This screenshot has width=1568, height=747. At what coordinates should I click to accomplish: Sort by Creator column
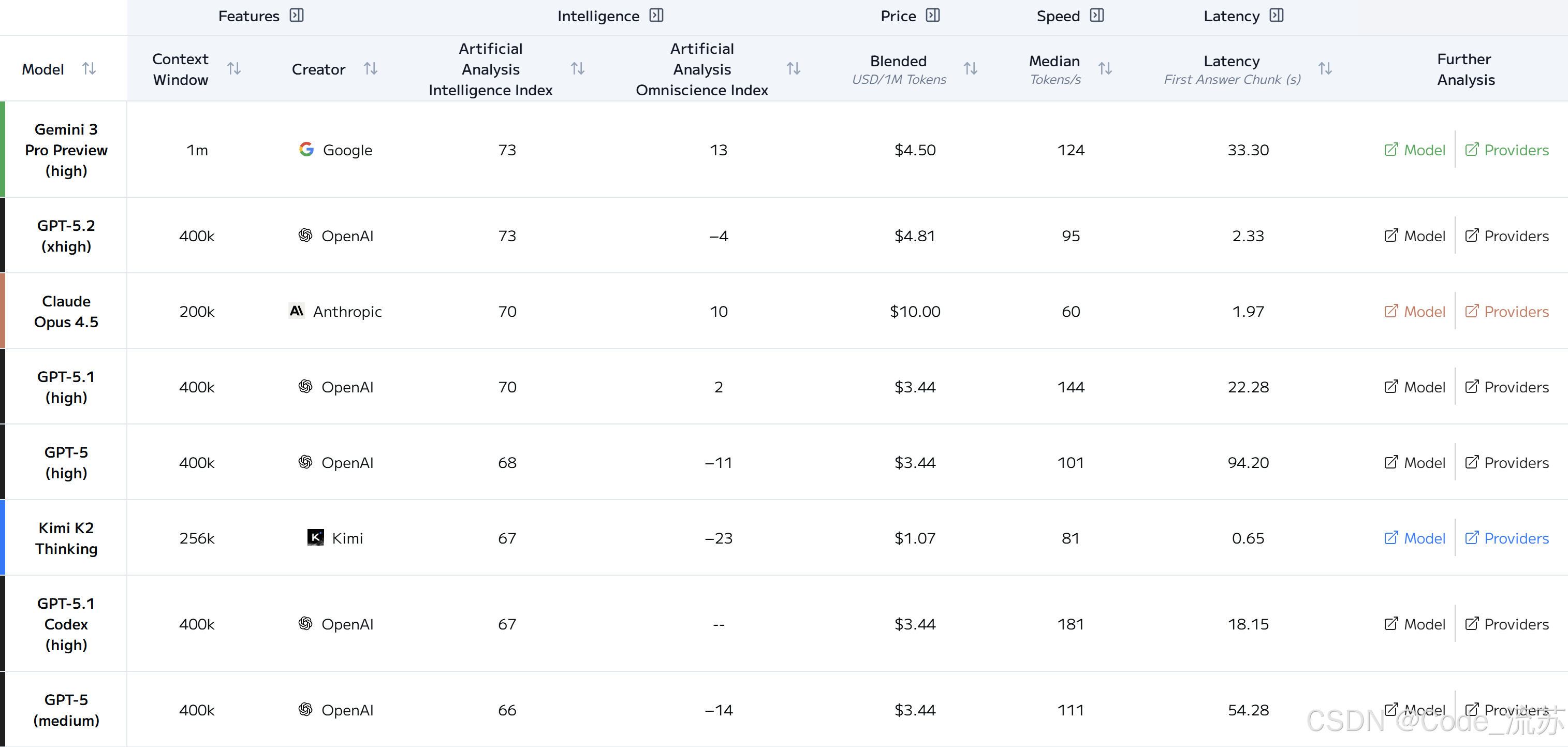[370, 69]
